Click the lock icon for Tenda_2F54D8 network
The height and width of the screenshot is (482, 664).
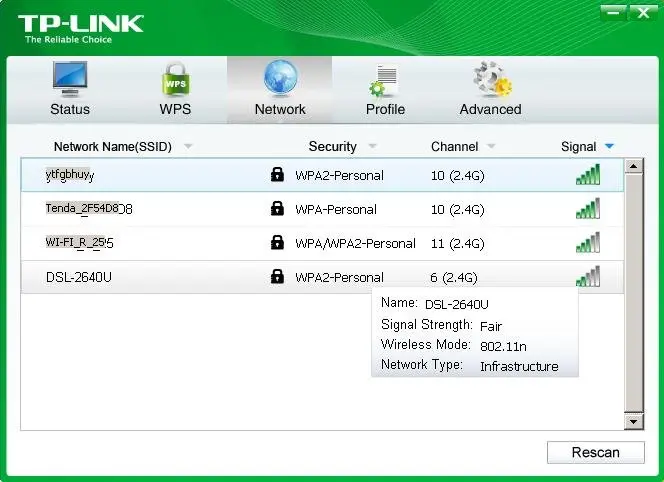277,208
